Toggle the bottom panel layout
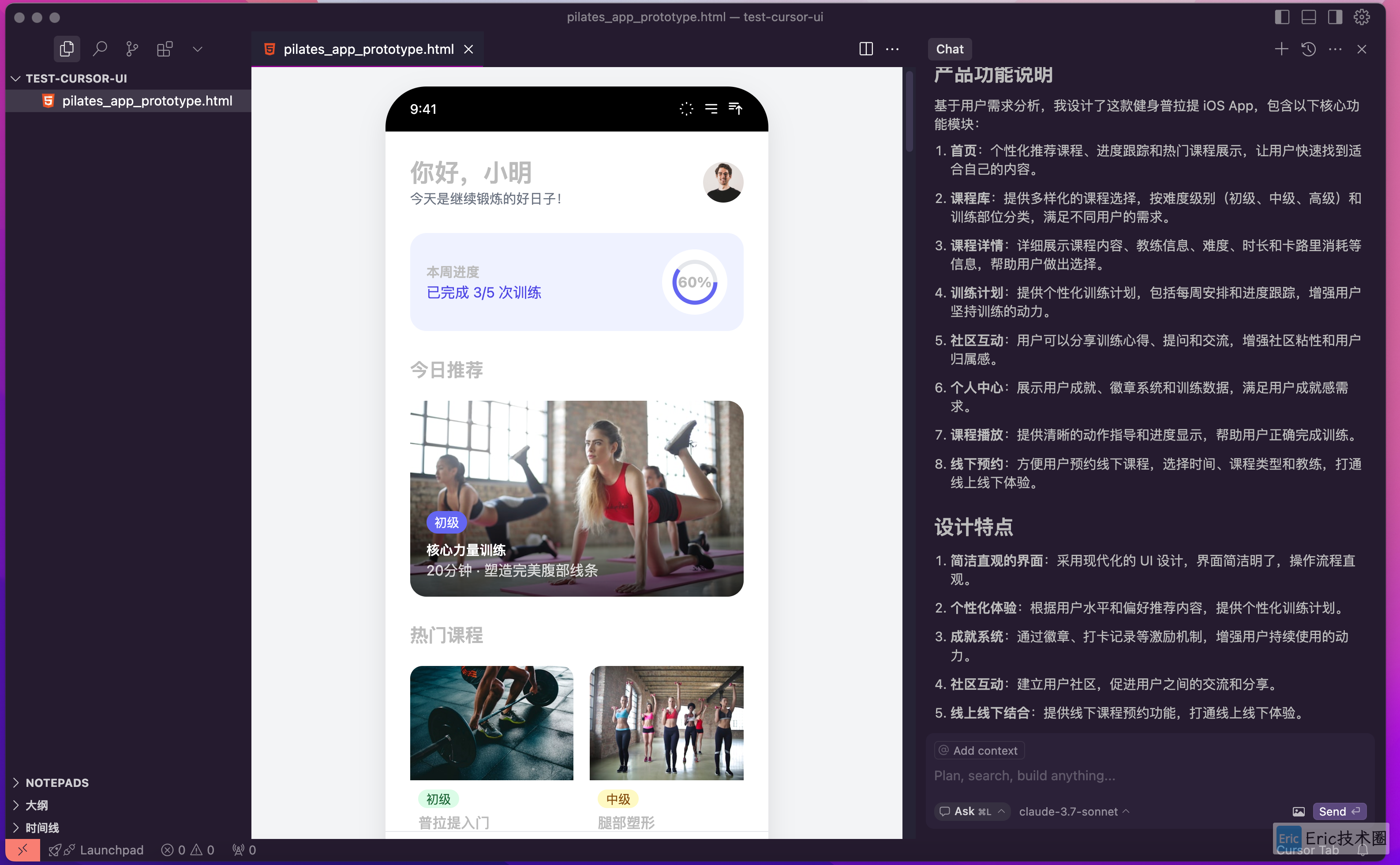The width and height of the screenshot is (1400, 865). coord(1309,17)
